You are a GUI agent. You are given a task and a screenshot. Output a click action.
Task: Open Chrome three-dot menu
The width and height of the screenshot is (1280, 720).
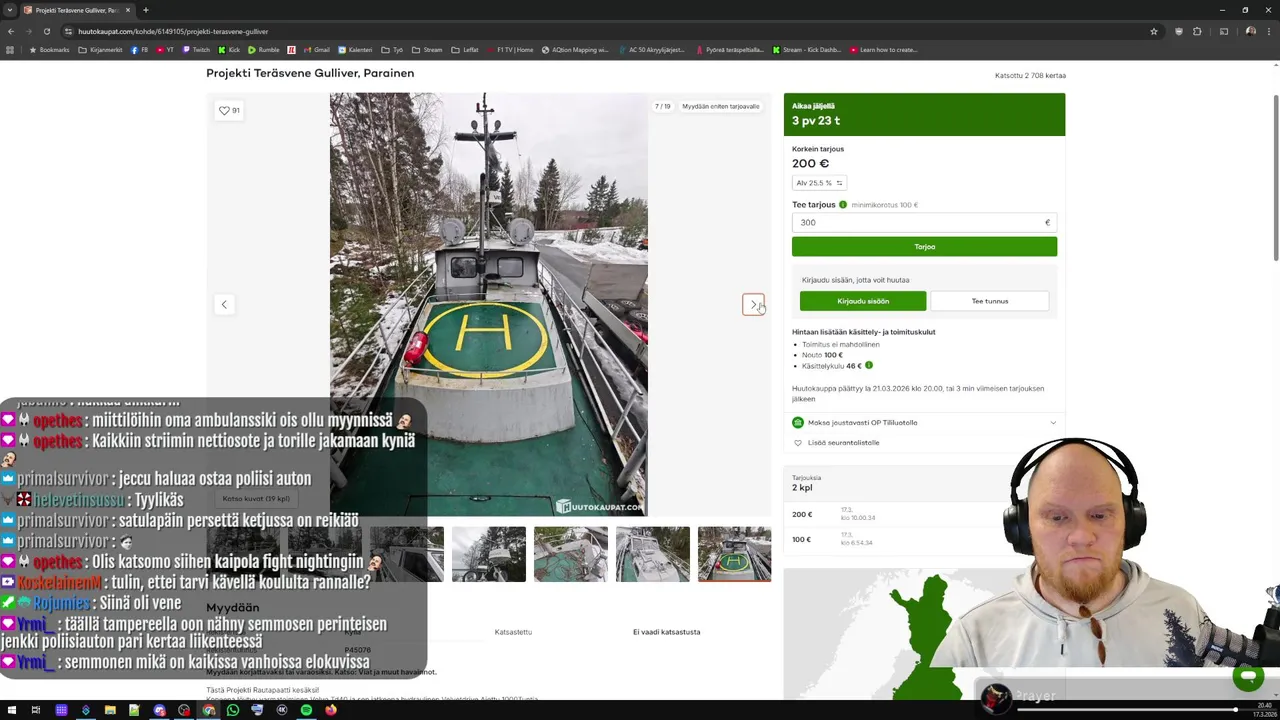(x=1269, y=31)
